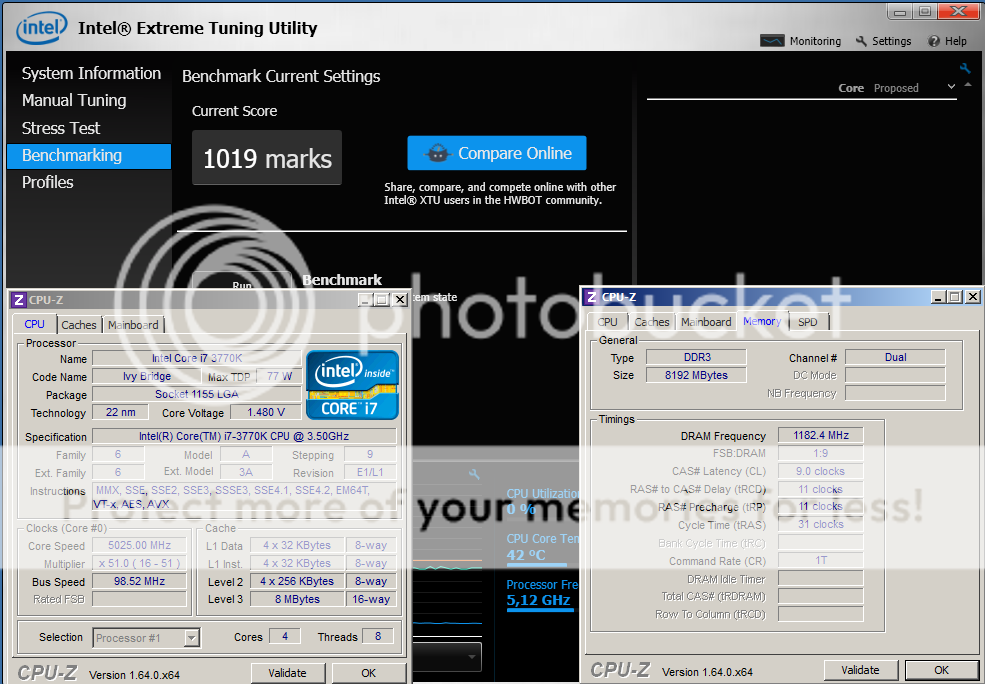Click the wrench icon above the monitoring graph
Screen dimensions: 985x684
coord(474,474)
